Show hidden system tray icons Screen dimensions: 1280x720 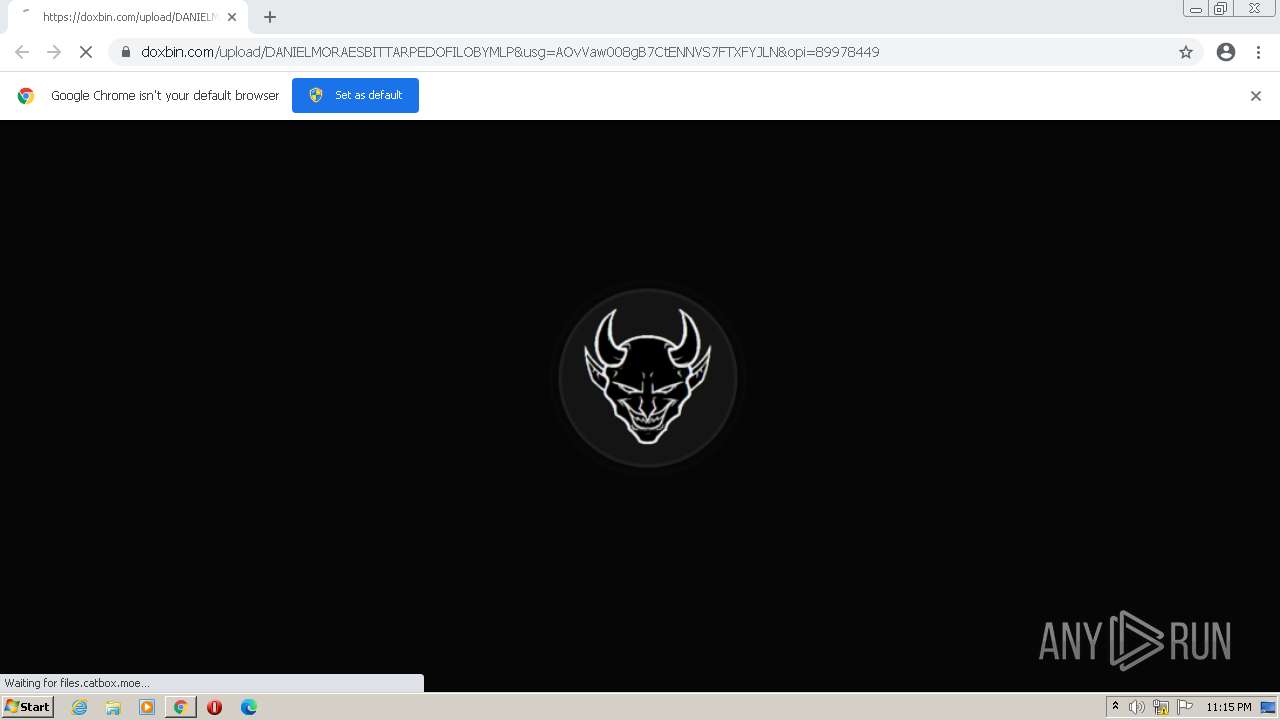(1115, 707)
